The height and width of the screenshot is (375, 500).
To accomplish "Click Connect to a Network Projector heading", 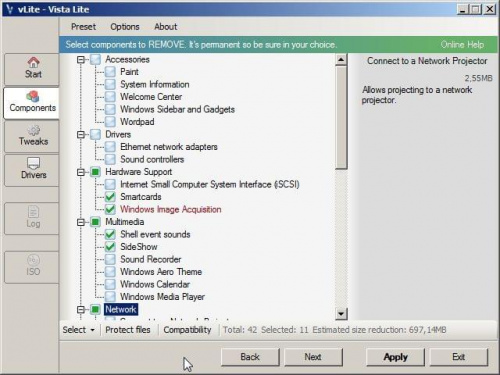I will pyautogui.click(x=427, y=61).
